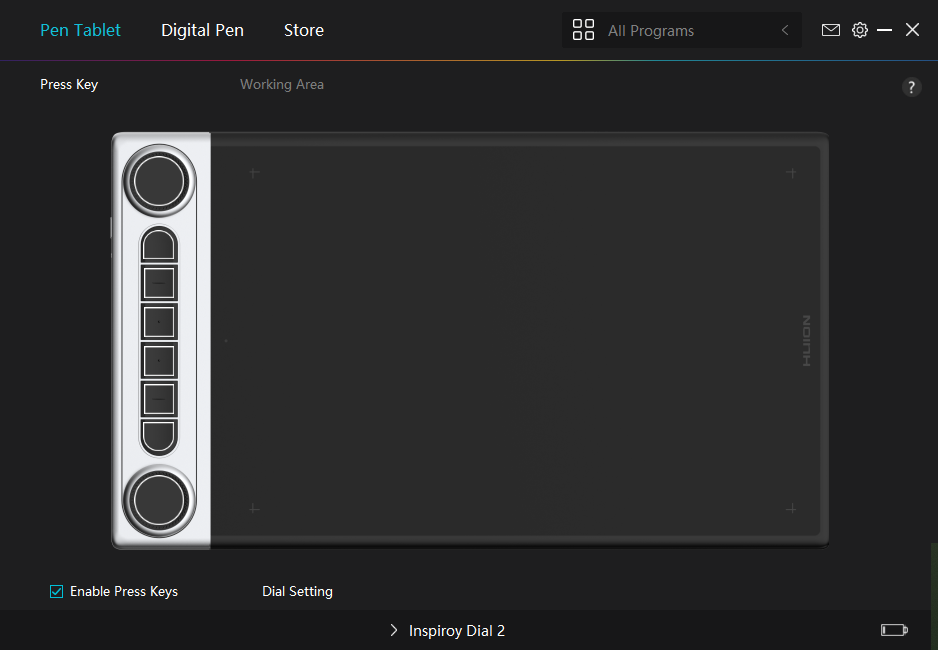Screen dimensions: 938x650
Task: Click the third press key with dot
Action: coord(159,322)
